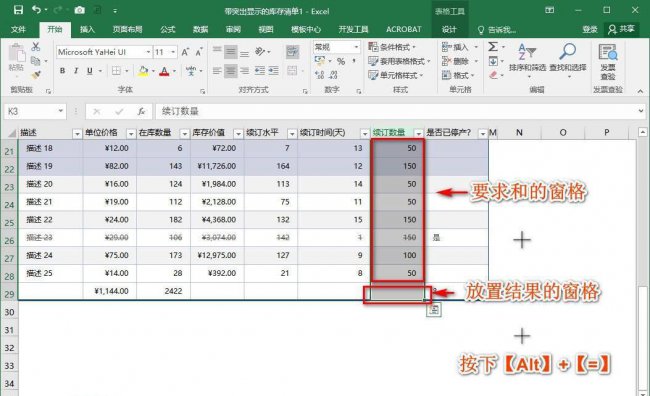Align text to top of cell
This screenshot has width=650, height=396.
coord(217,50)
